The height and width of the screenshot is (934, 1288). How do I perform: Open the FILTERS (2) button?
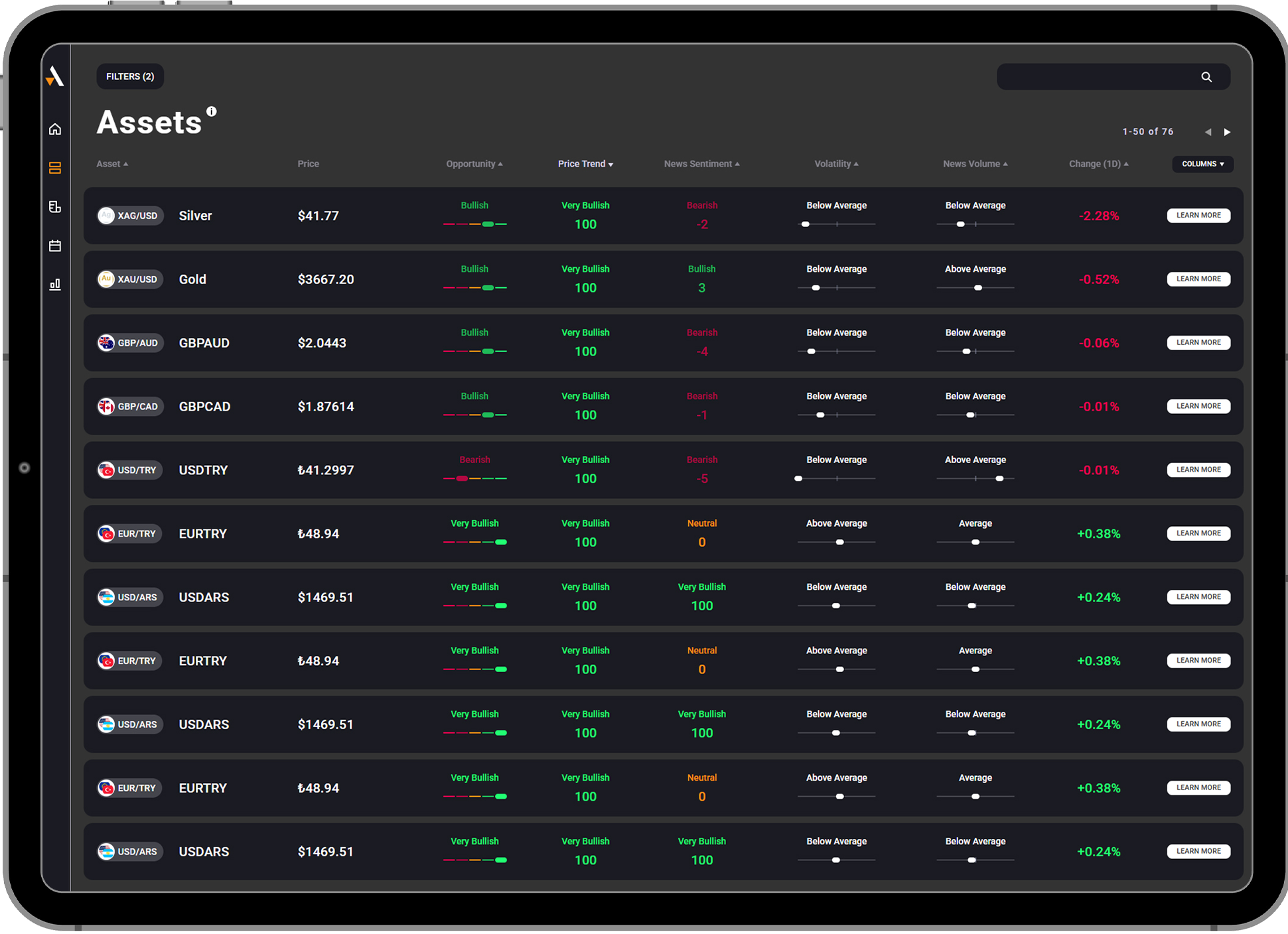click(x=130, y=76)
